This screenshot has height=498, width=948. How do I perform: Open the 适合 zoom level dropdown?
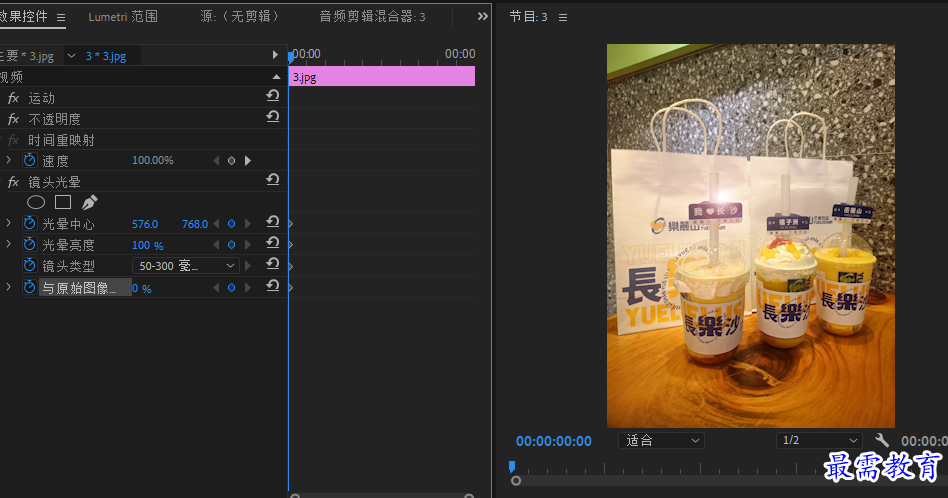(x=661, y=441)
